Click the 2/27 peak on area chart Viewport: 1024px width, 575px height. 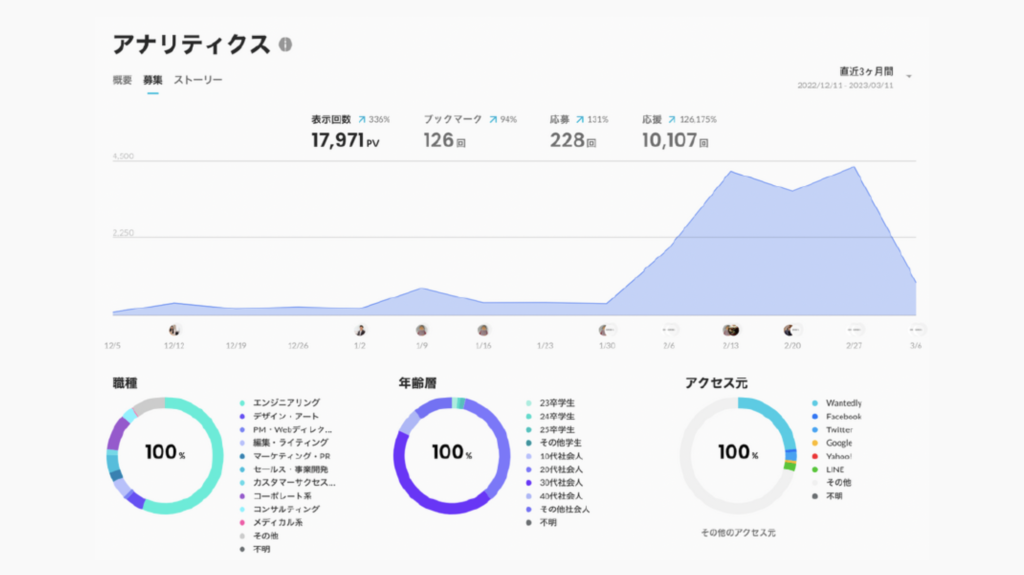(x=854, y=167)
